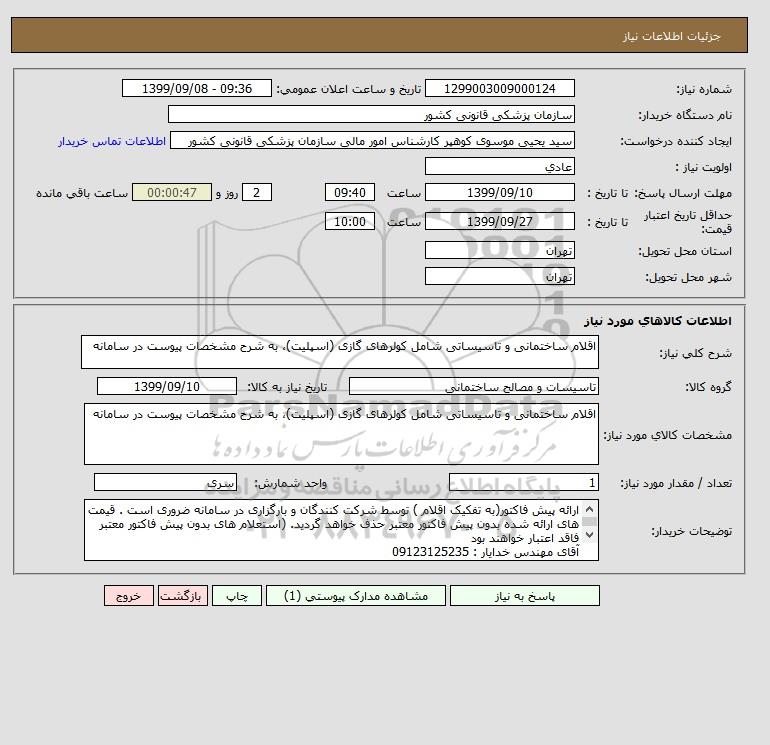Click the remaining days field showing 2
Image resolution: width=770 pixels, height=745 pixels.
[x=257, y=193]
